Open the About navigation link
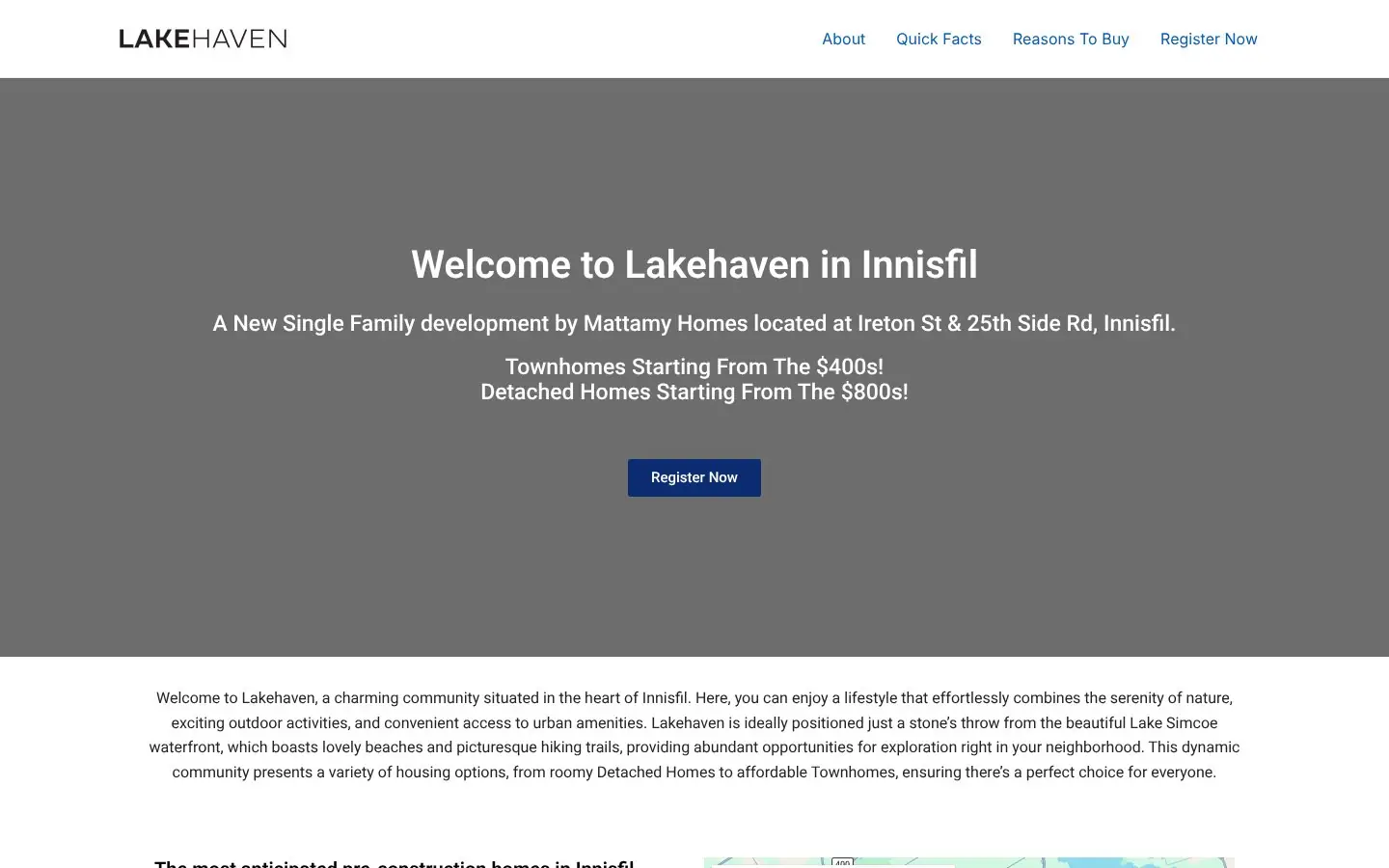 coord(843,39)
